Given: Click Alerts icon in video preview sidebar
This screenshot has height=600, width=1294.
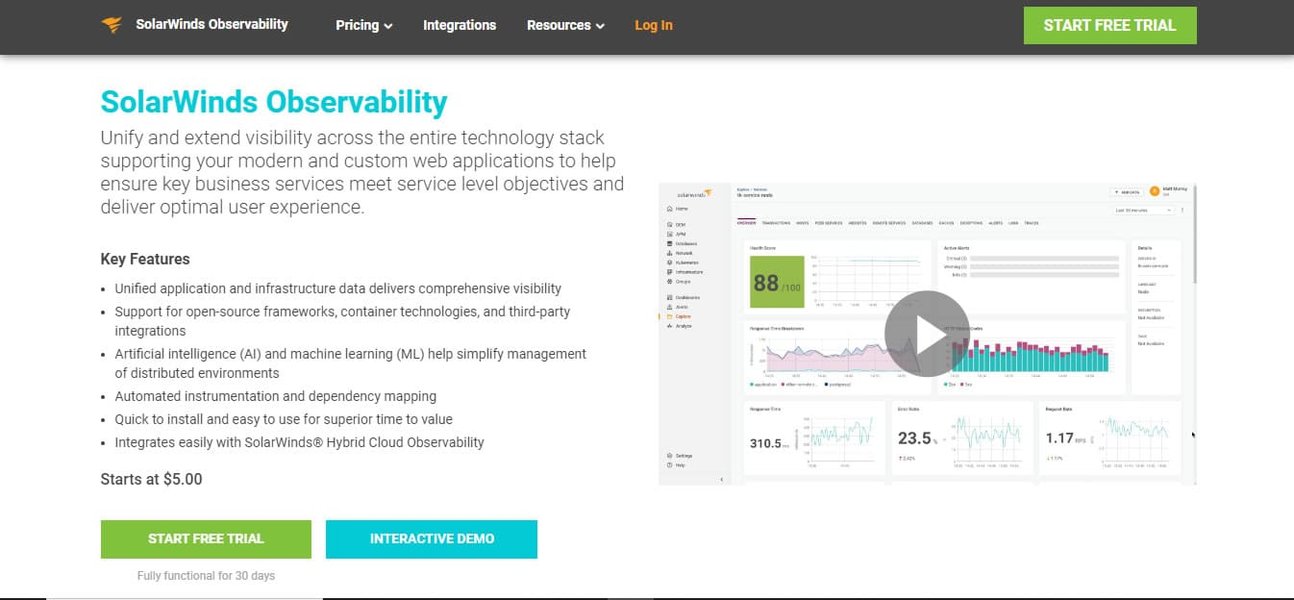Looking at the screenshot, I should [x=669, y=307].
